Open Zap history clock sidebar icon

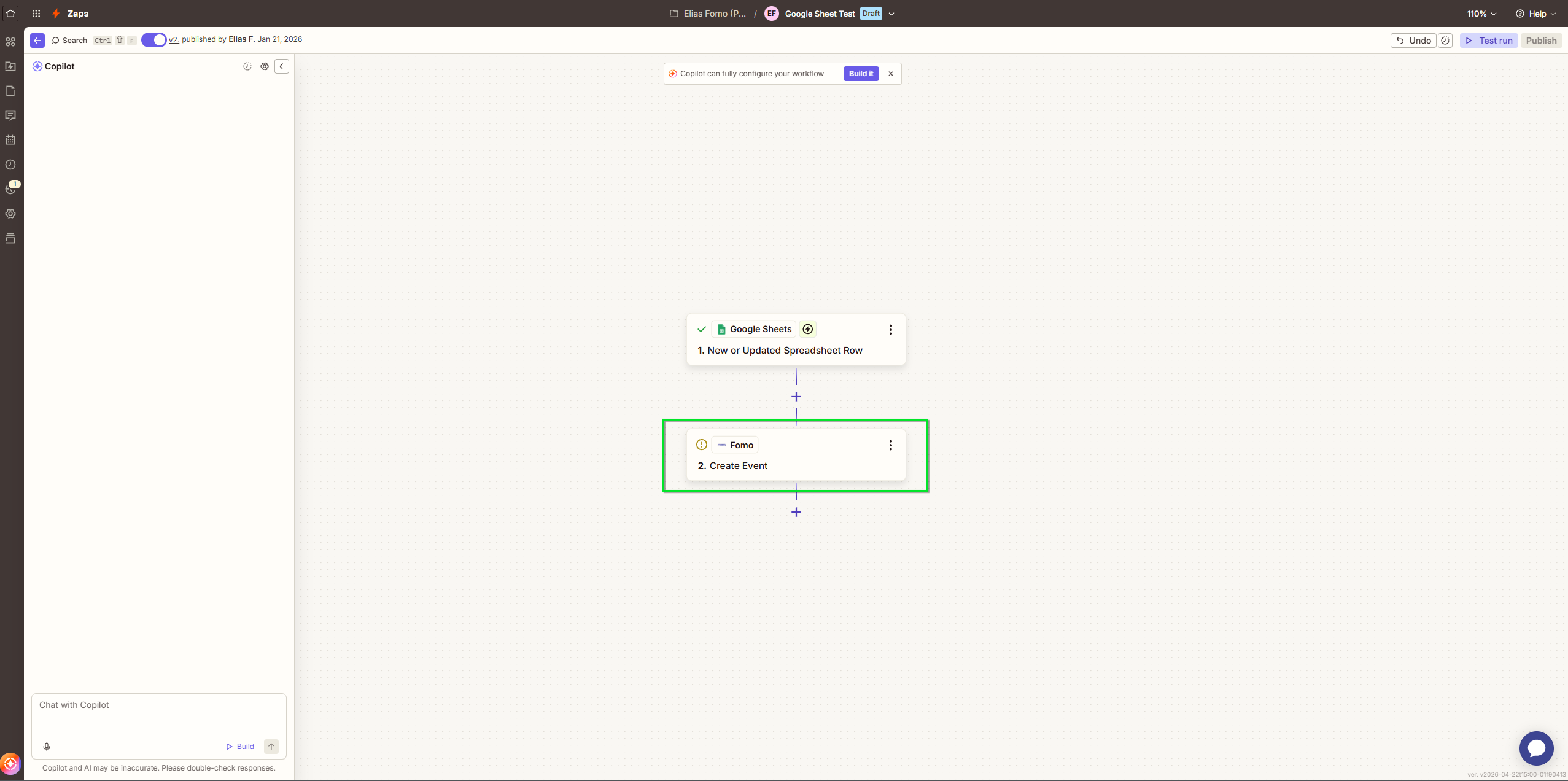10,165
